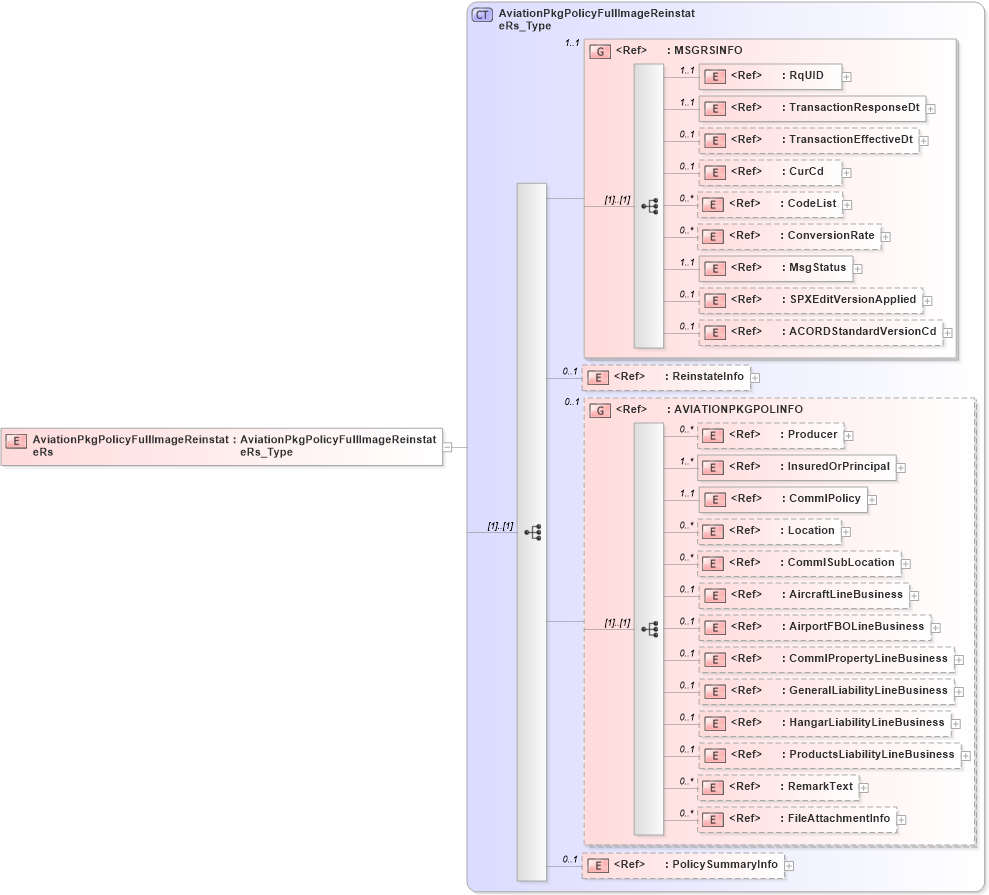Click the E icon of CommlPolicy
This screenshot has width=989, height=895.
(x=713, y=499)
